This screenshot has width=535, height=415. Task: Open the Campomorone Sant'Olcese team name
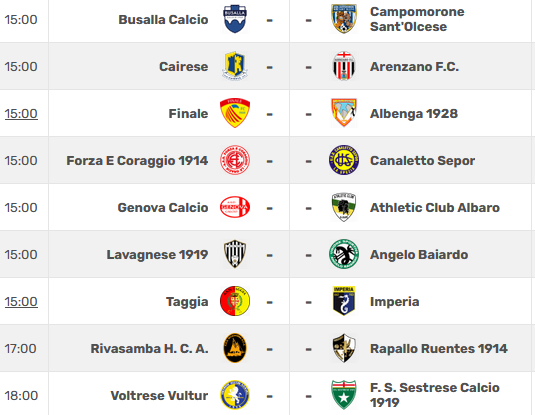coord(417,19)
